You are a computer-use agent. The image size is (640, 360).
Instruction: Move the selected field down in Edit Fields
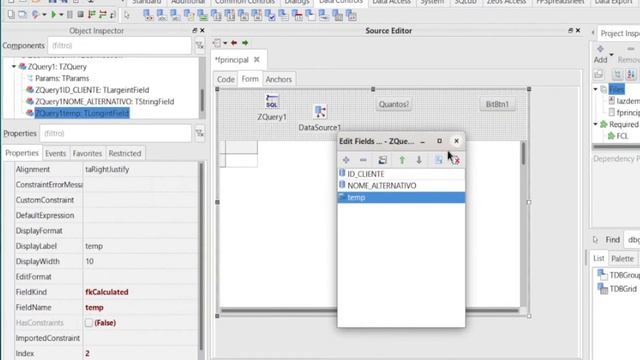[419, 160]
